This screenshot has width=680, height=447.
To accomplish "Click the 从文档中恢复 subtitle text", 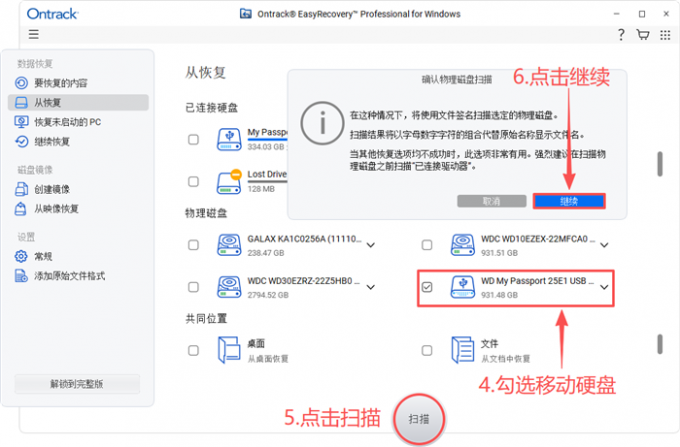I will pos(506,359).
